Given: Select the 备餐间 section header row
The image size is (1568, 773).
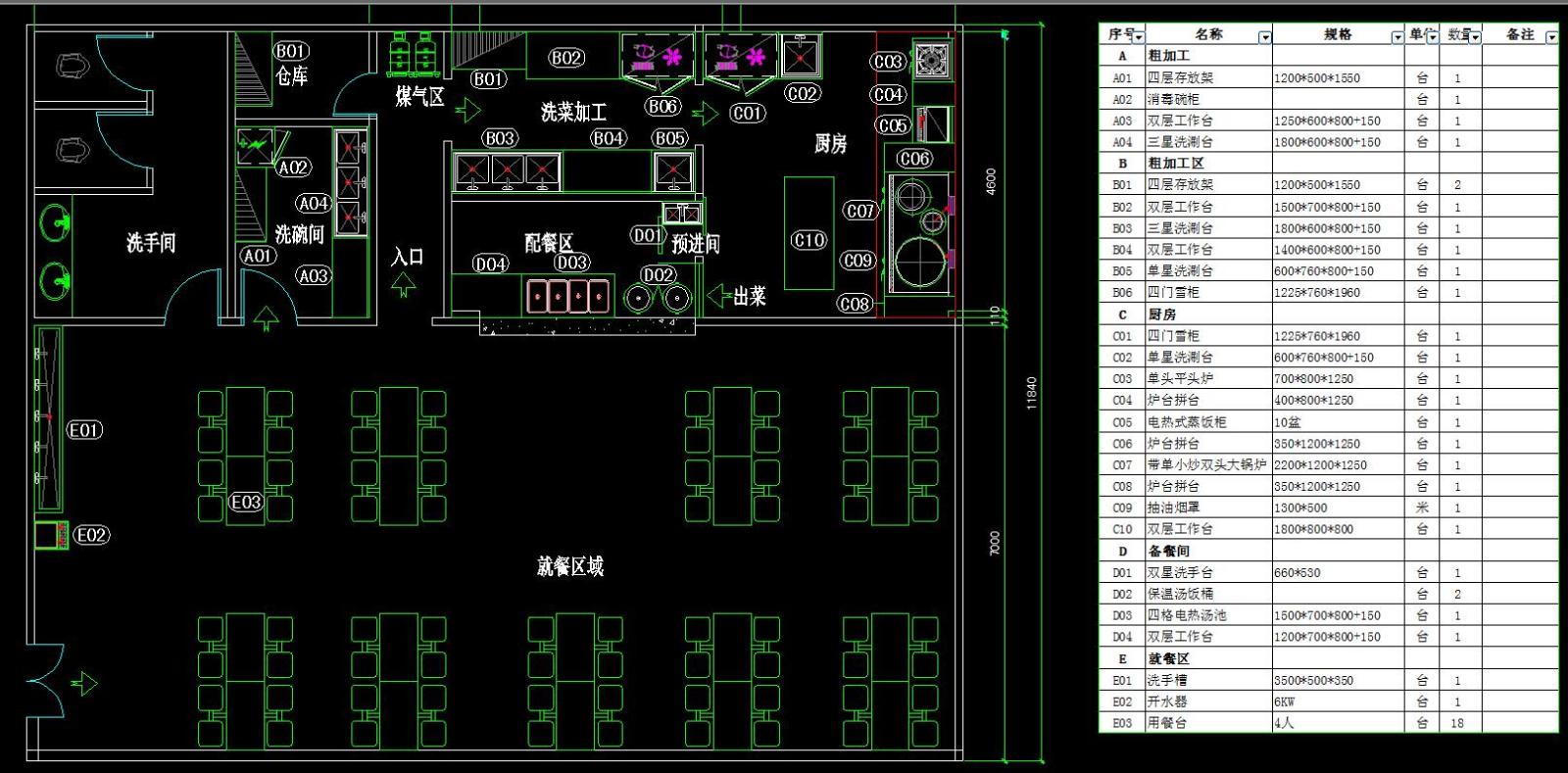Looking at the screenshot, I should point(1329,551).
